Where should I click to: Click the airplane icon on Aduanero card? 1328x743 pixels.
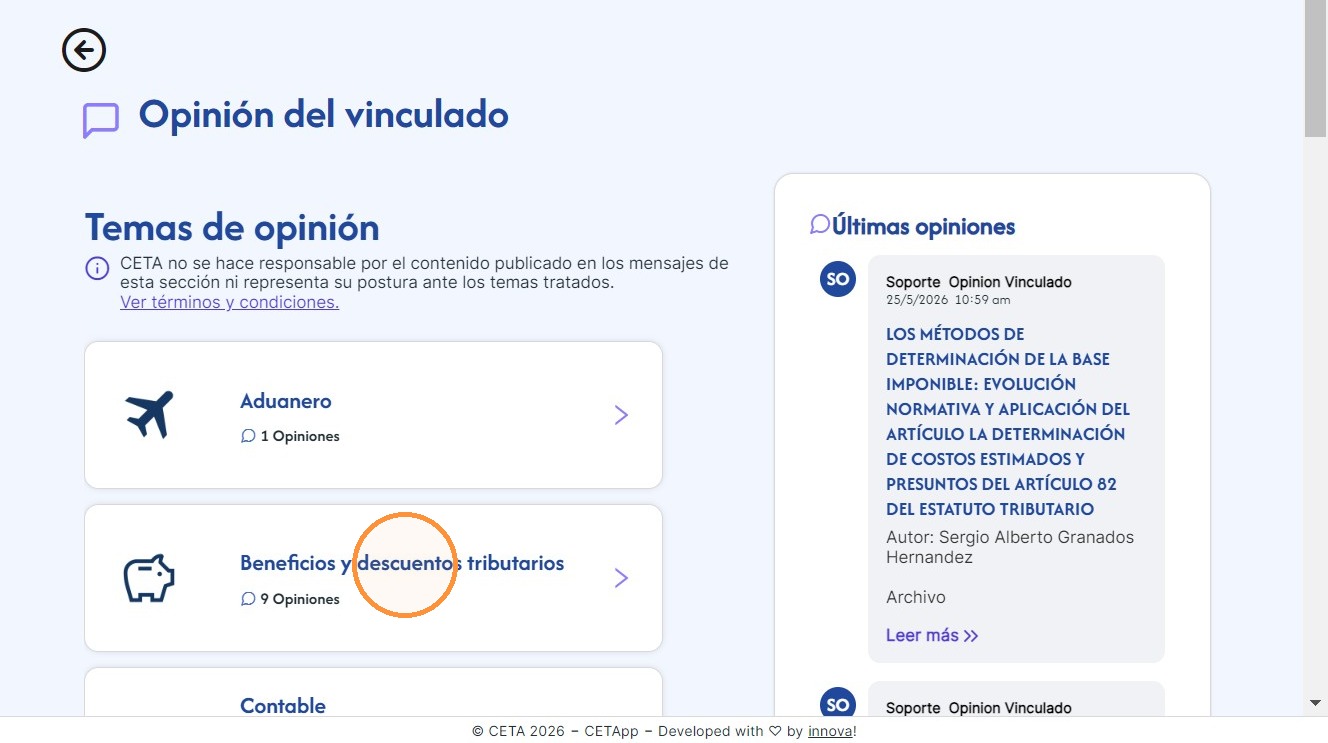click(149, 414)
